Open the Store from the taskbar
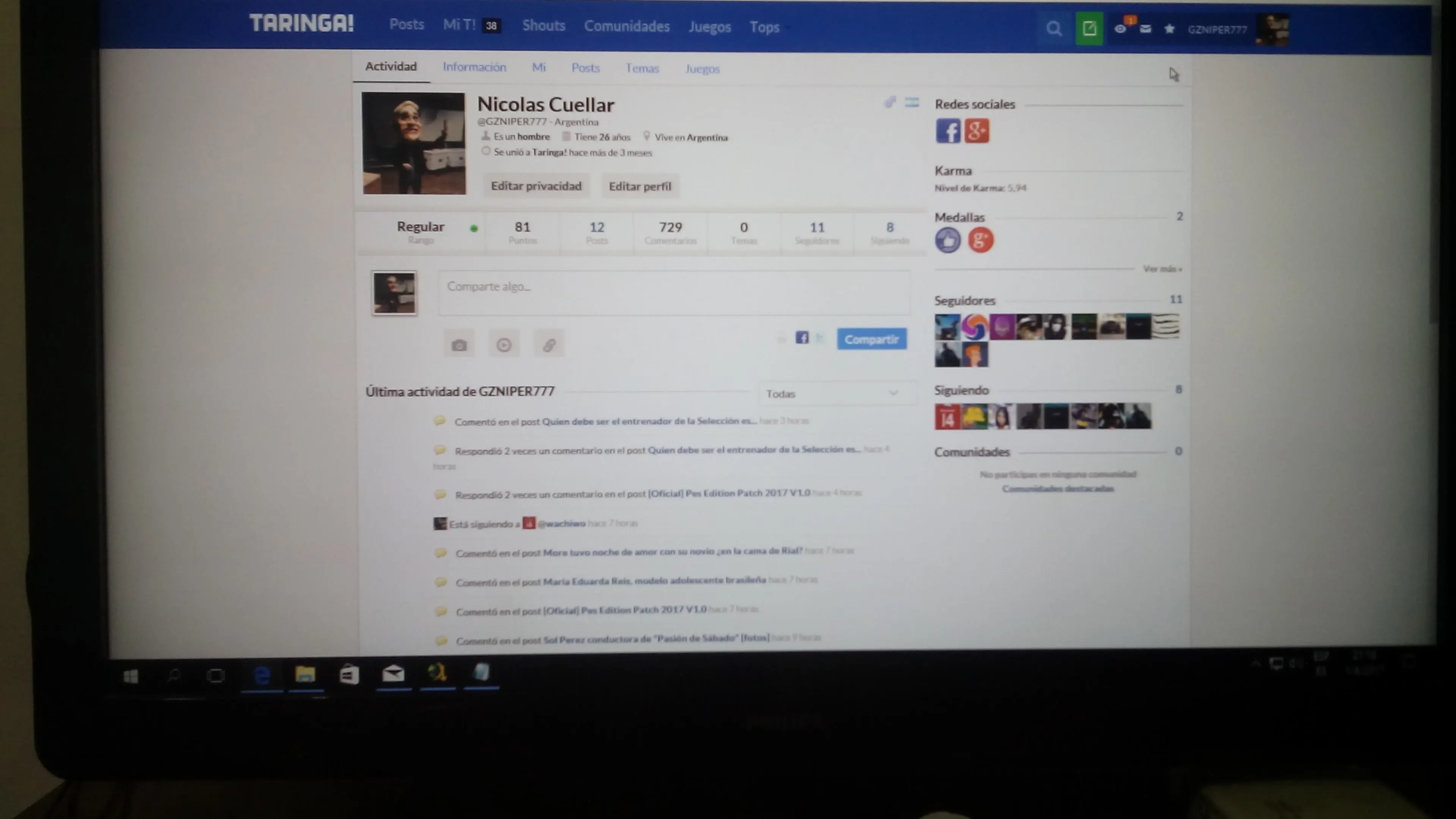Screen dimensions: 1456x819 click(x=349, y=674)
